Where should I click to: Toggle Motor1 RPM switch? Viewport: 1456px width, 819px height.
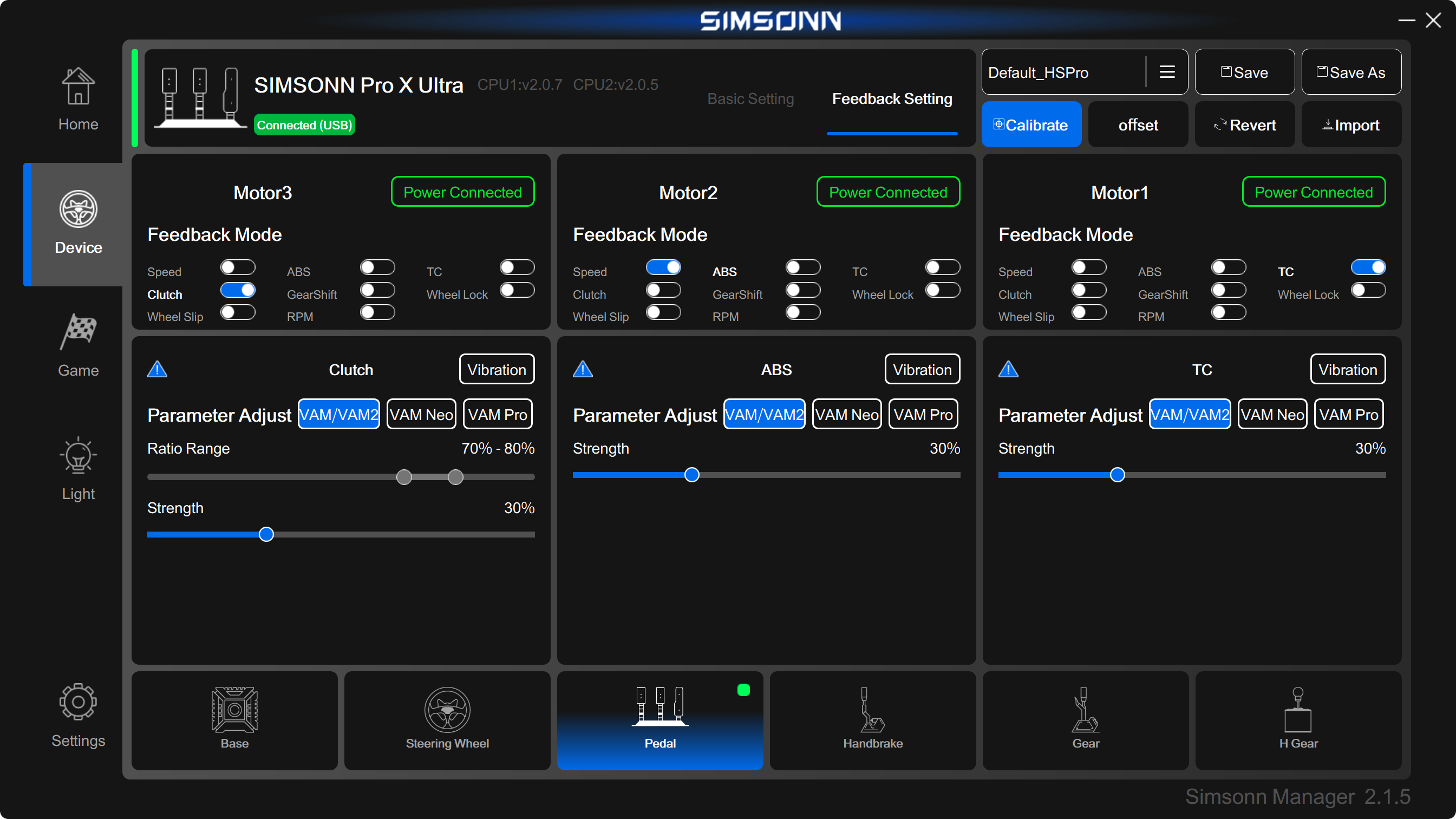[1229, 312]
